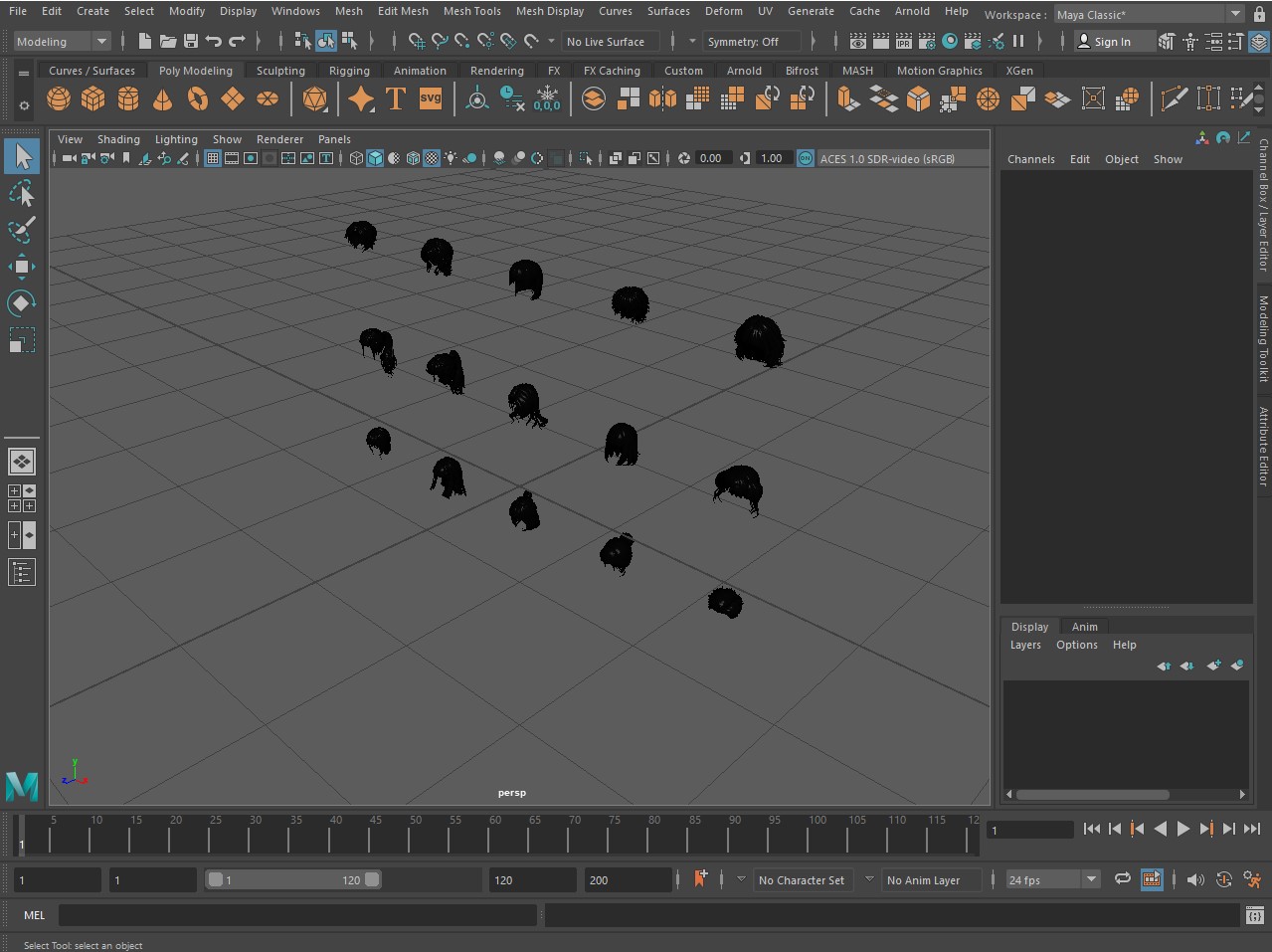The width and height of the screenshot is (1272, 952).
Task: Select the polygon sphere shelf icon
Action: tap(59, 99)
